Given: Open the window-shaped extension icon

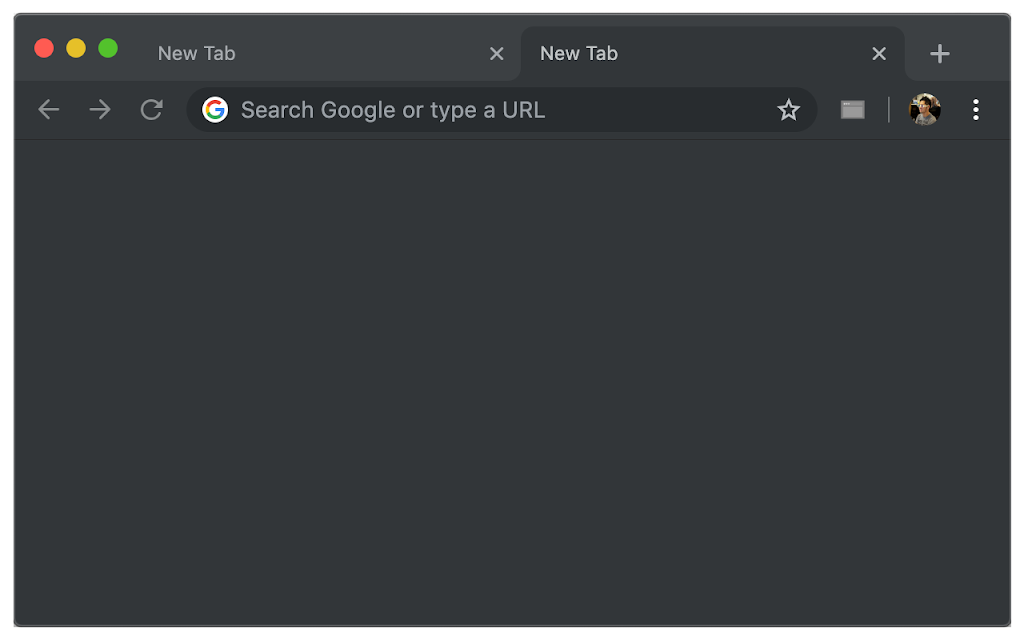Looking at the screenshot, I should tap(852, 110).
